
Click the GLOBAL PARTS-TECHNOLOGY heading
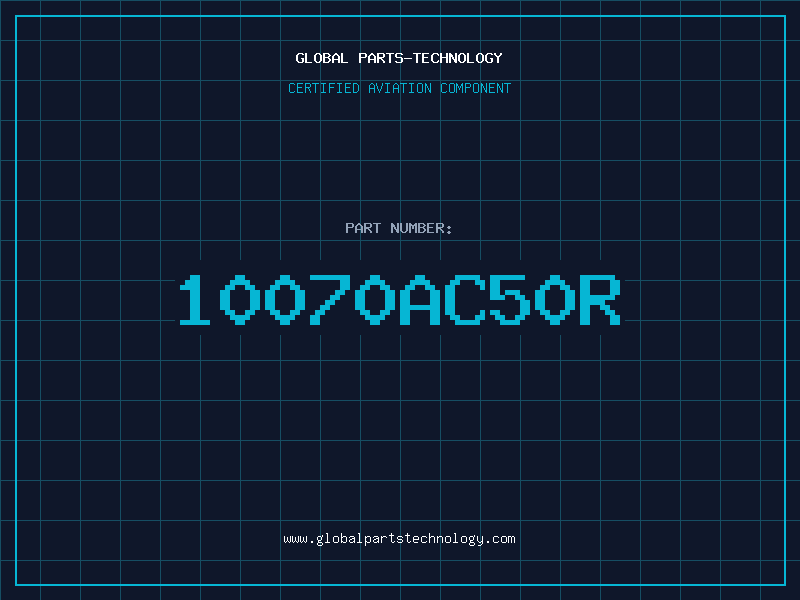point(399,58)
